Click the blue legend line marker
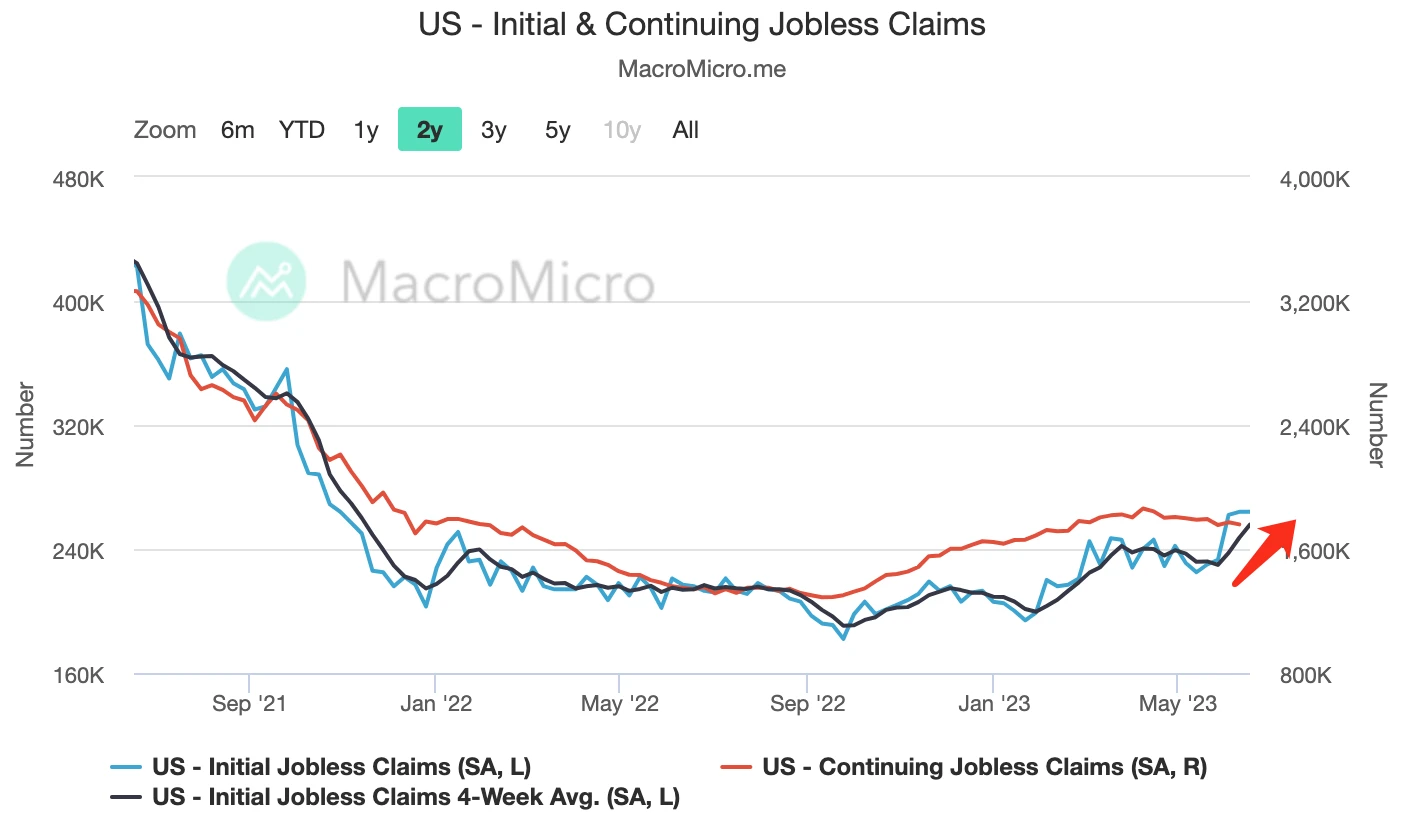Viewport: 1402px width, 828px height. 127,768
